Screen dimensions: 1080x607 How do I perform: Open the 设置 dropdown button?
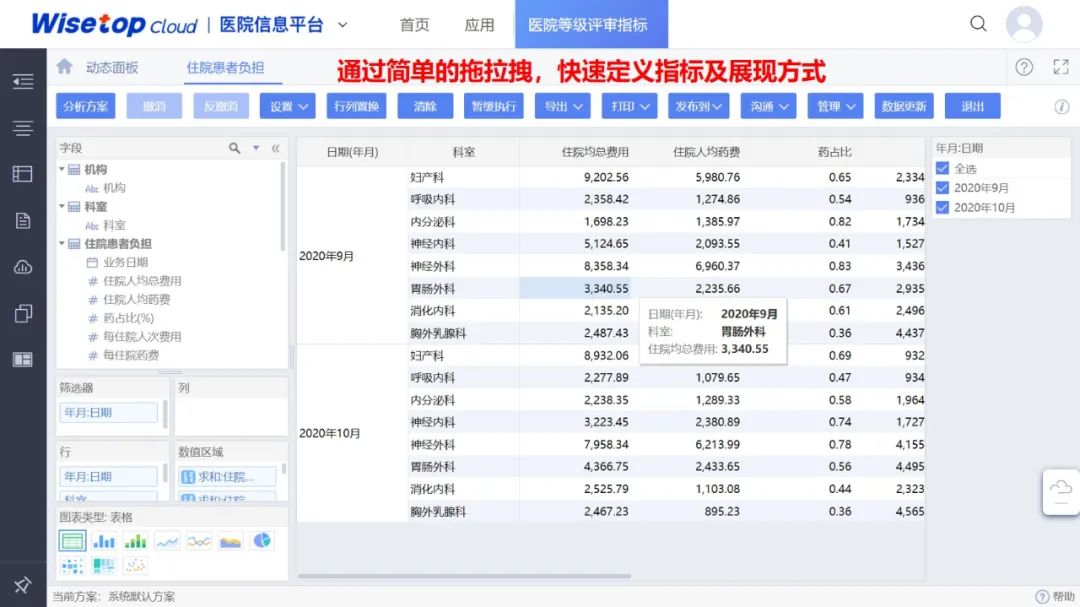pyautogui.click(x=287, y=106)
